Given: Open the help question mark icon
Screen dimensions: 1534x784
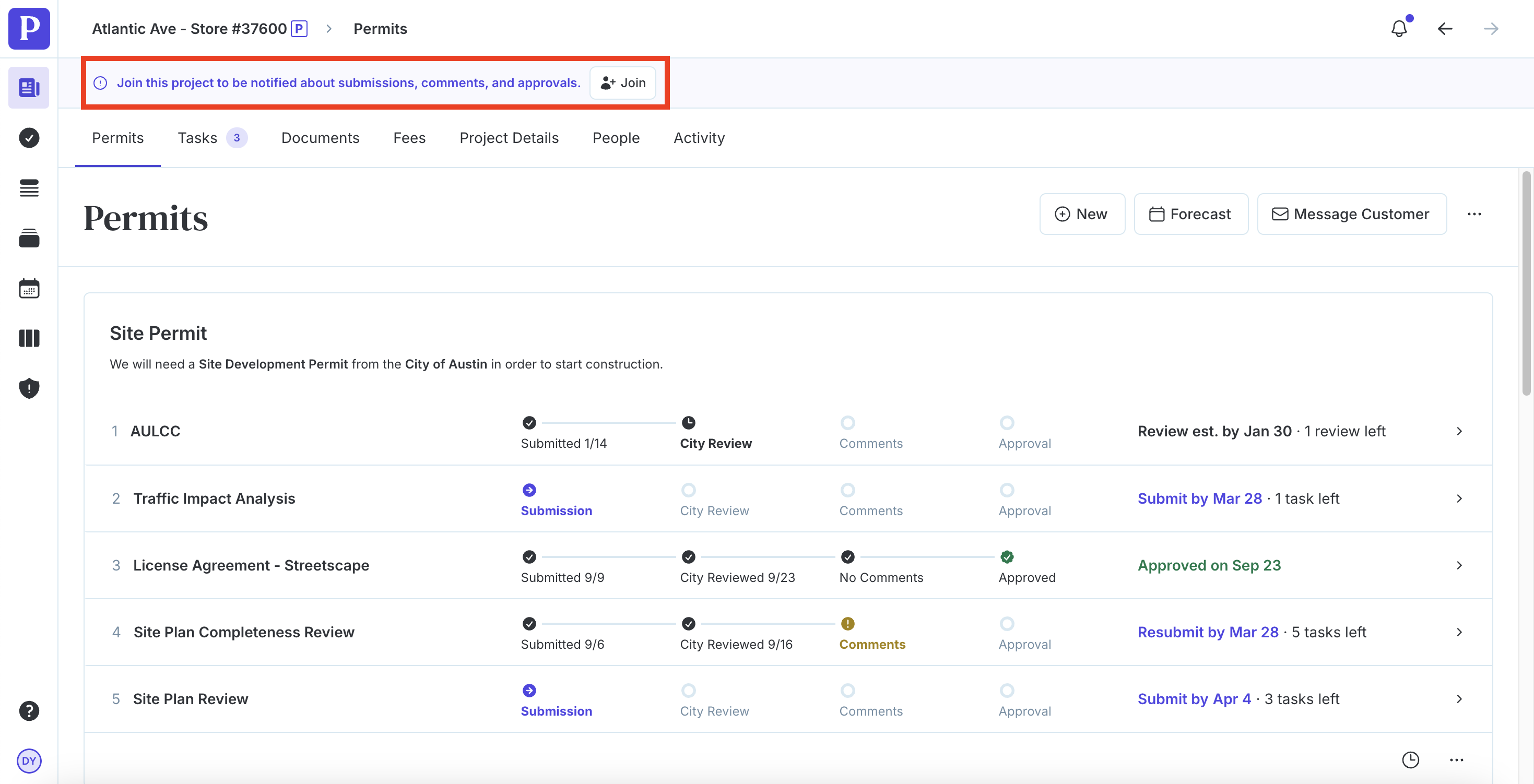Looking at the screenshot, I should tap(29, 711).
